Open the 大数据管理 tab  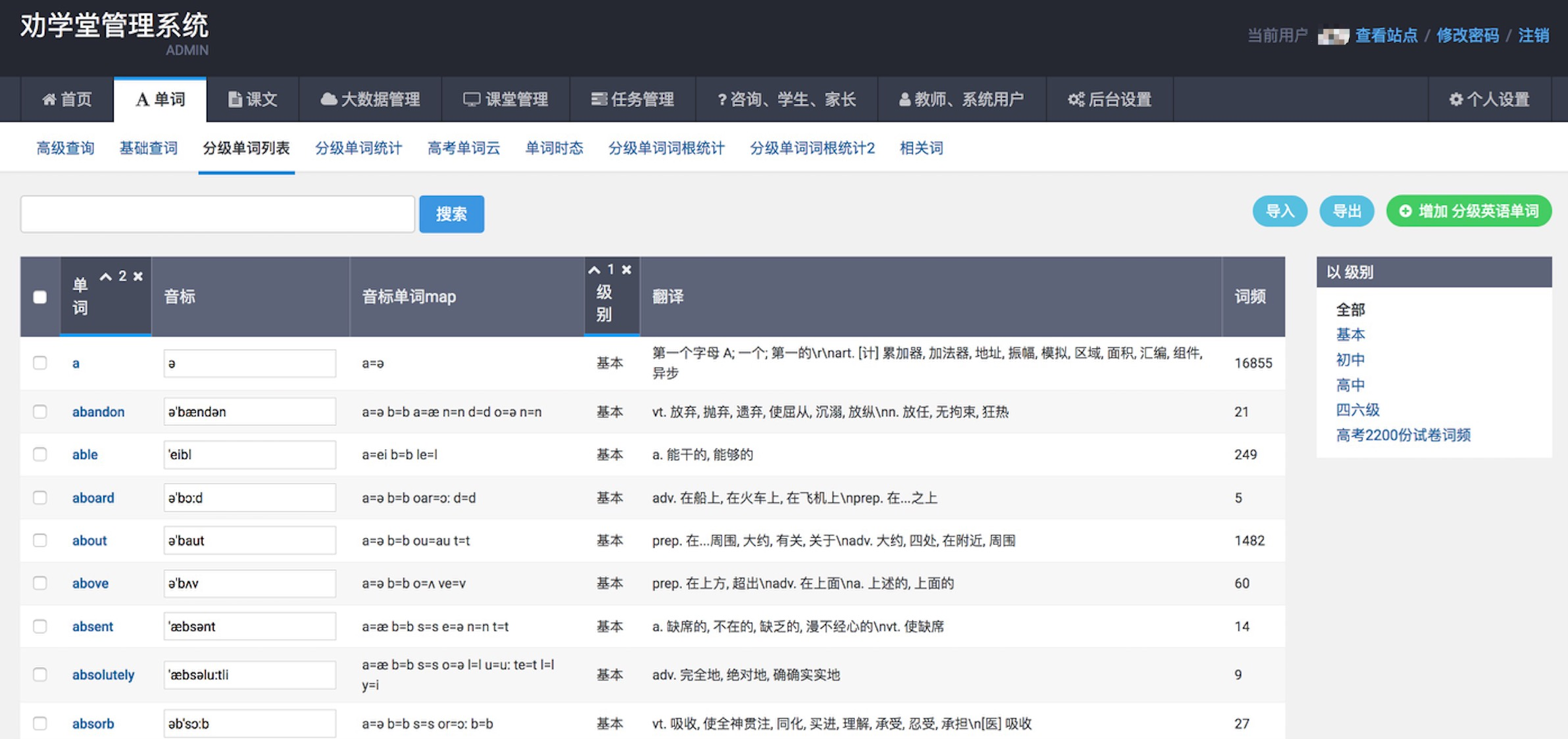point(370,99)
